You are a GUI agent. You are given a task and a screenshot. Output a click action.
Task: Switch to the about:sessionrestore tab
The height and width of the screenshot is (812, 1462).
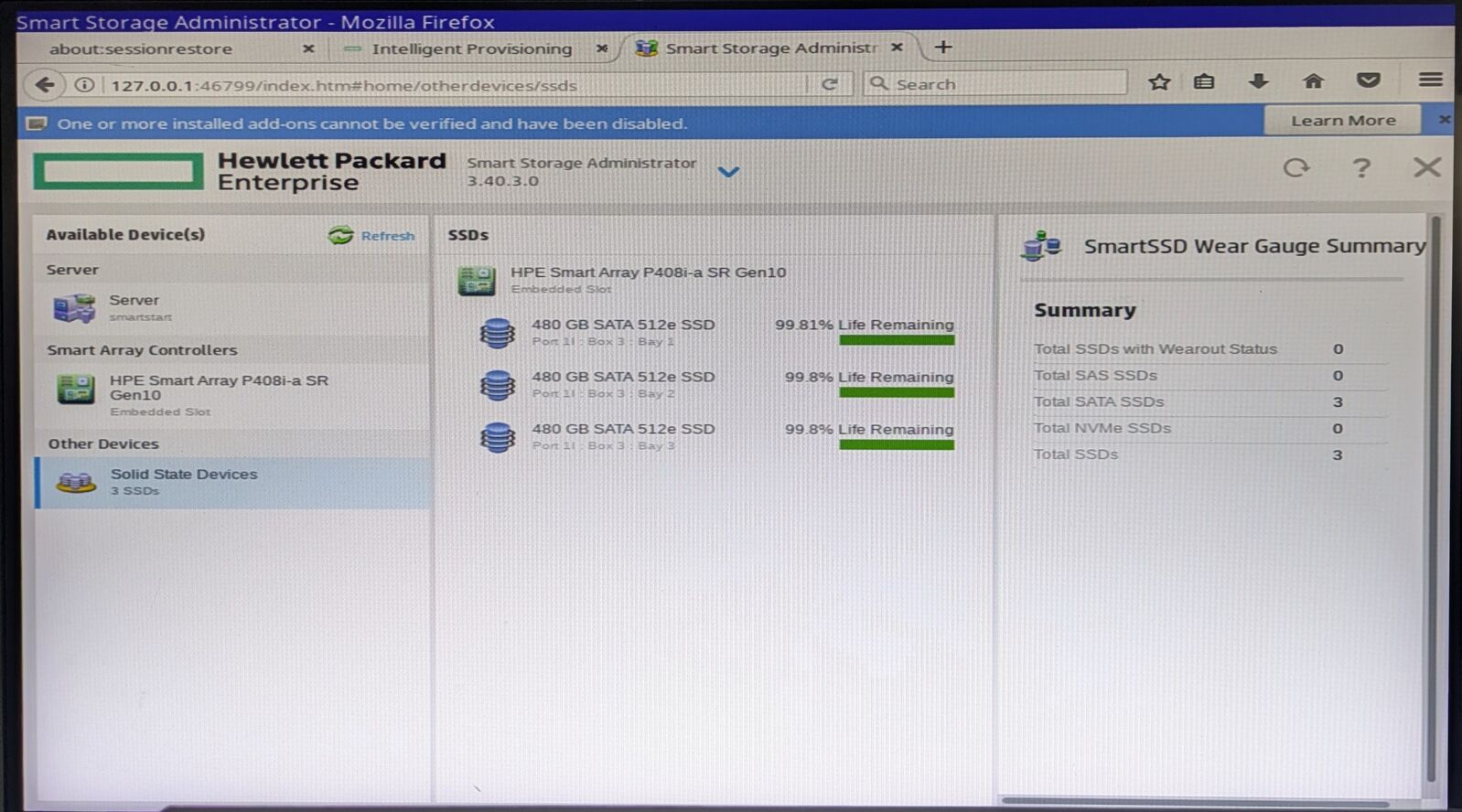pyautogui.click(x=141, y=49)
